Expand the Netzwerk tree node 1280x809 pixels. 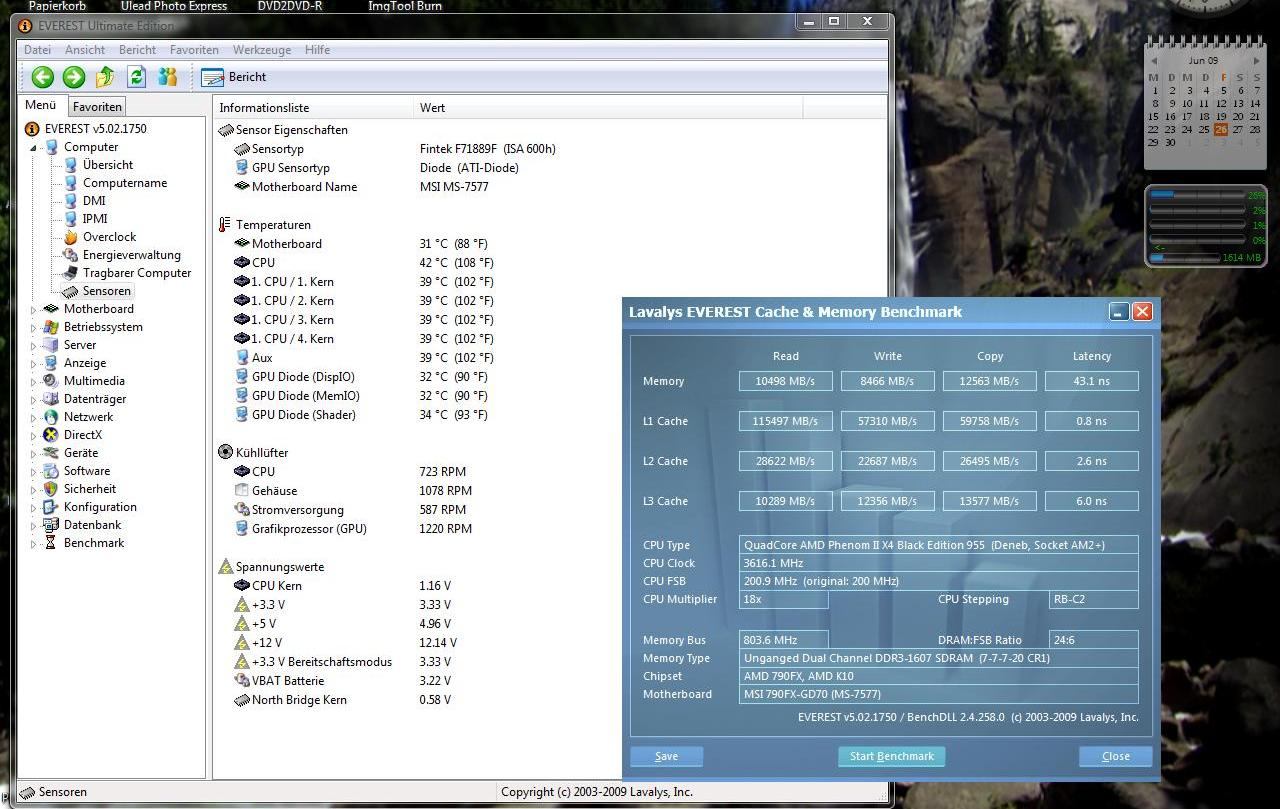(33, 418)
